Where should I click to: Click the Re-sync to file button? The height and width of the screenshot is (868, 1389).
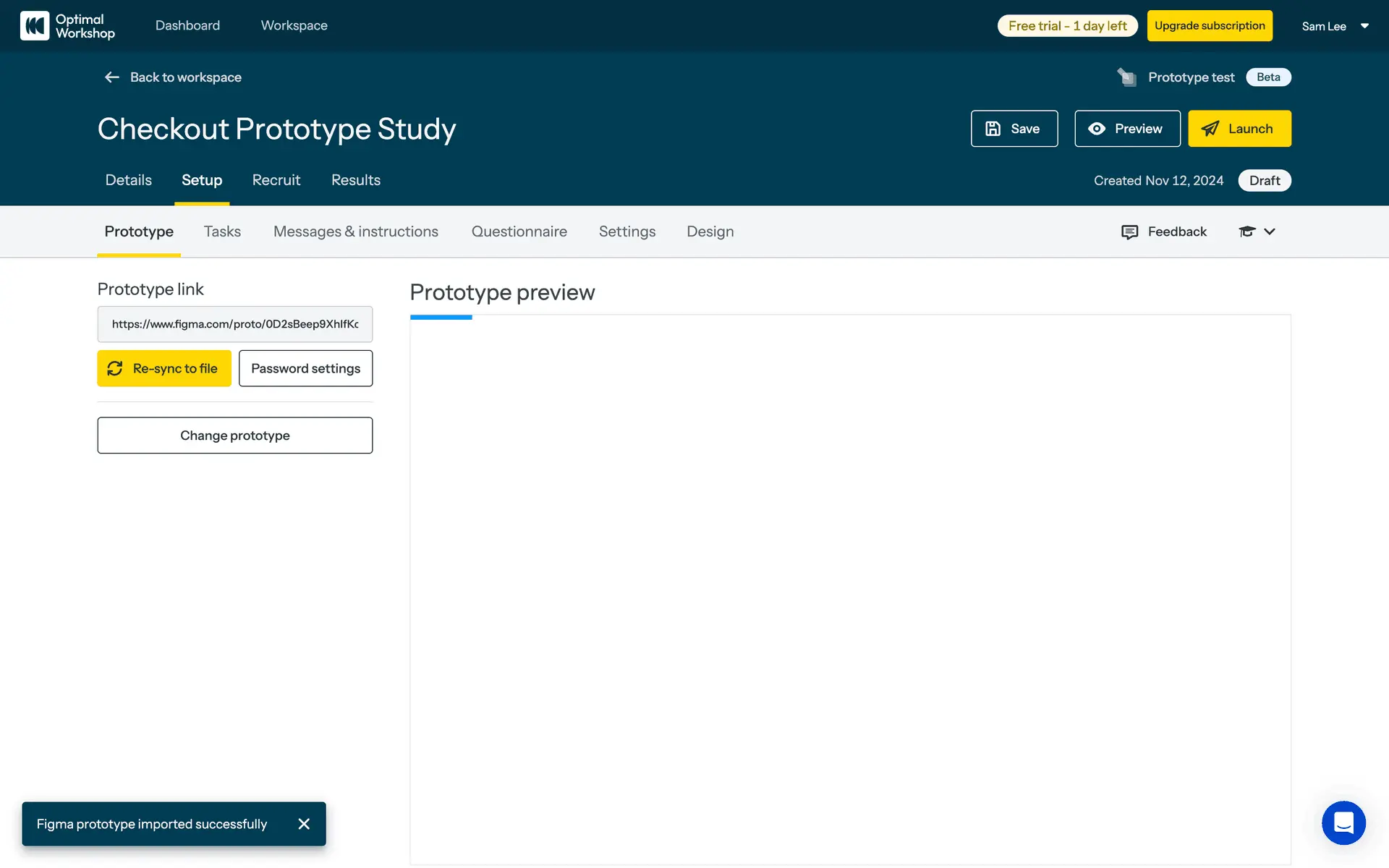click(164, 368)
